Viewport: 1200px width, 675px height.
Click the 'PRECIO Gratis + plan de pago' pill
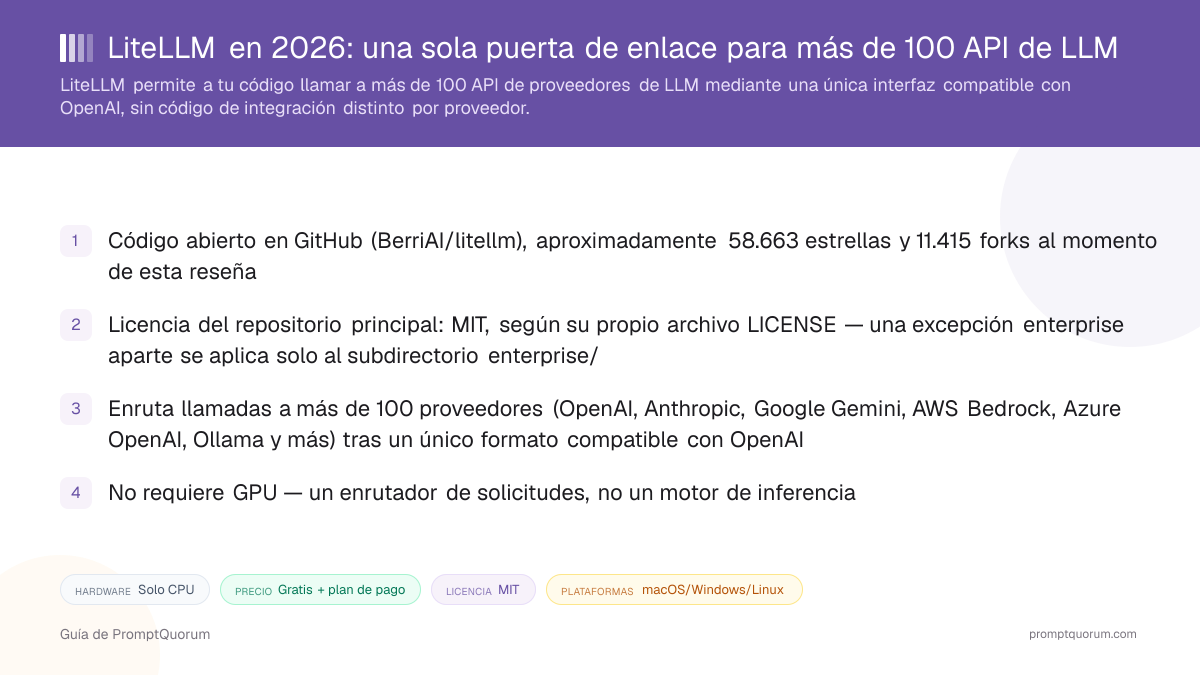[x=320, y=590]
